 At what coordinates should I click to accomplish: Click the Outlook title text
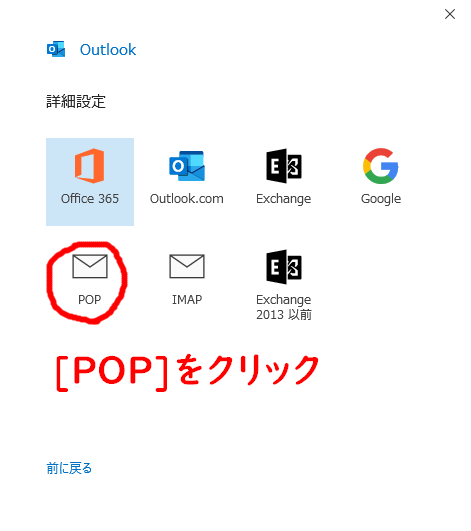(x=108, y=50)
